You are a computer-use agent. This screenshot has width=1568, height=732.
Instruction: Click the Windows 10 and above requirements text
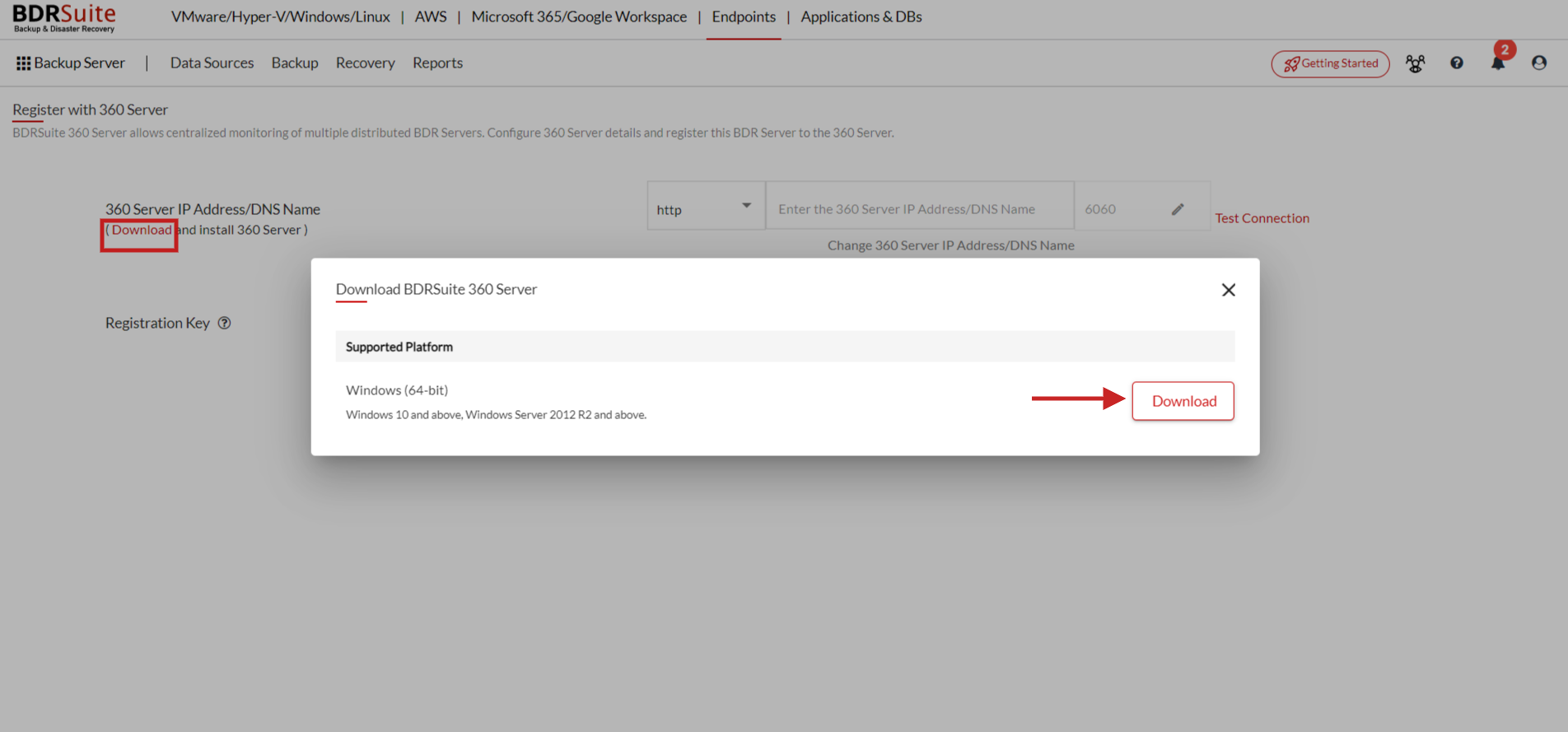pyautogui.click(x=496, y=415)
